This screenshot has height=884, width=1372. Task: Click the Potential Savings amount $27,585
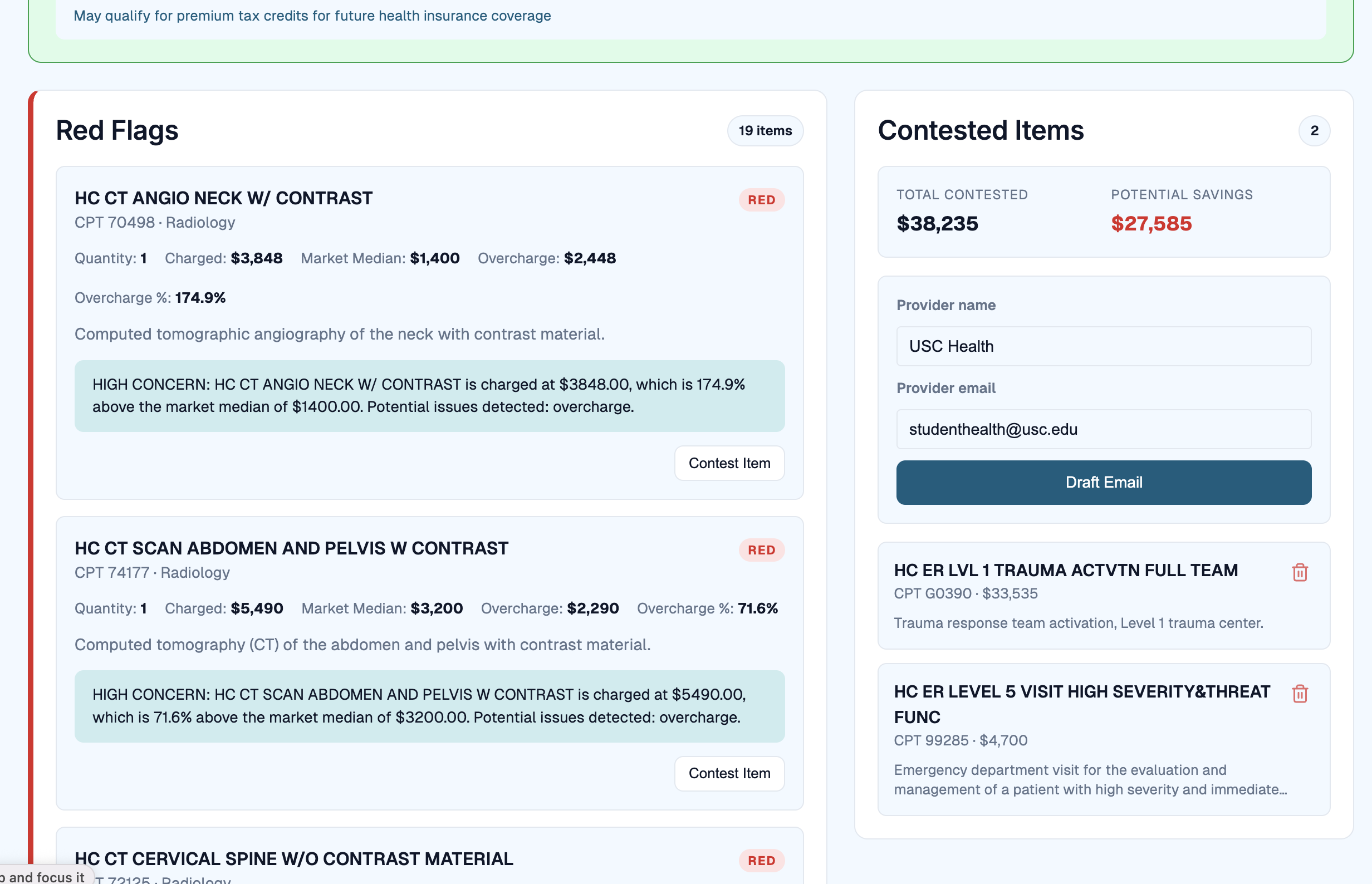coord(1151,223)
